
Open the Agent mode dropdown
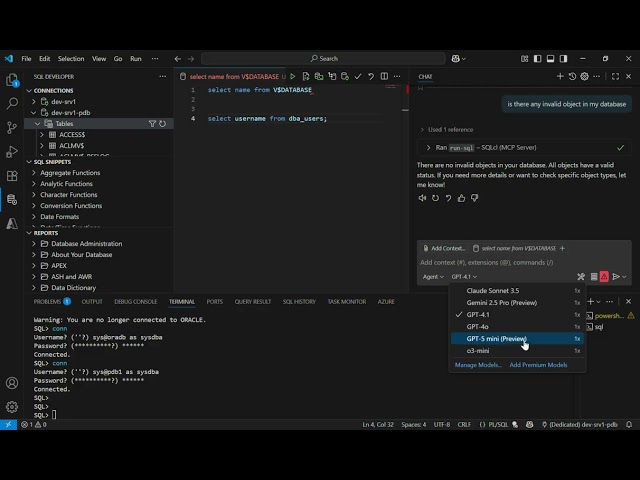tap(433, 277)
